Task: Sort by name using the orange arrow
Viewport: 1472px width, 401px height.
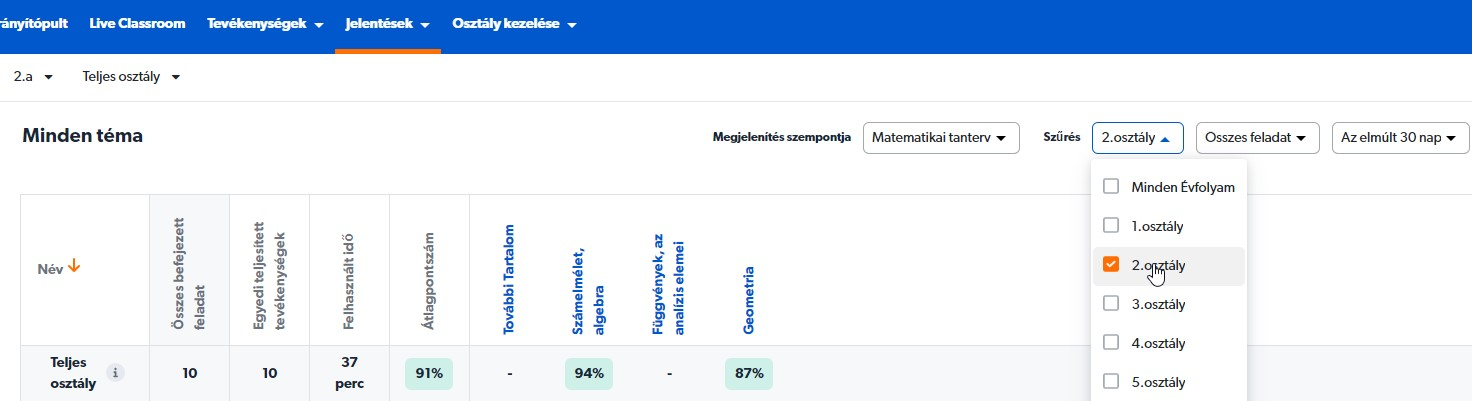Action: (x=74, y=267)
